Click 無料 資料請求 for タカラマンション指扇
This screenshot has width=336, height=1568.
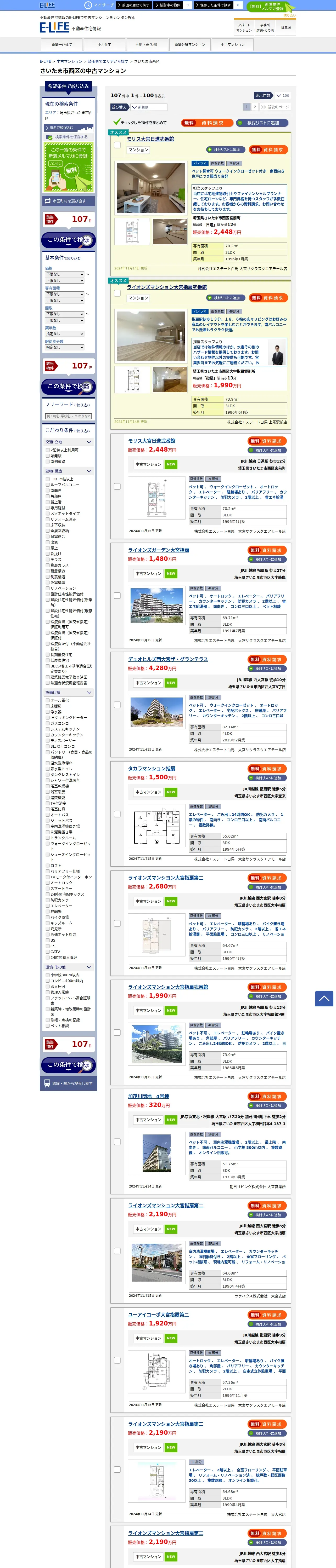pos(267,769)
